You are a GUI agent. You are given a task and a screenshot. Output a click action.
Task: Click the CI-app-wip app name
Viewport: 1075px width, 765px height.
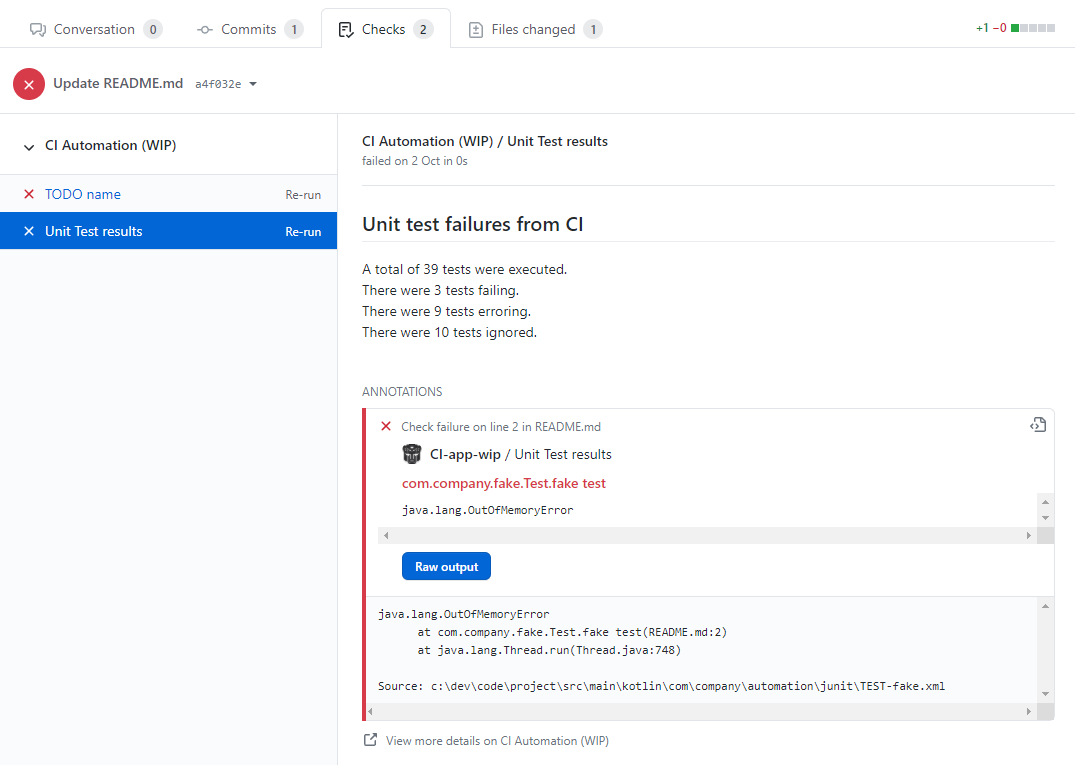pyautogui.click(x=465, y=454)
